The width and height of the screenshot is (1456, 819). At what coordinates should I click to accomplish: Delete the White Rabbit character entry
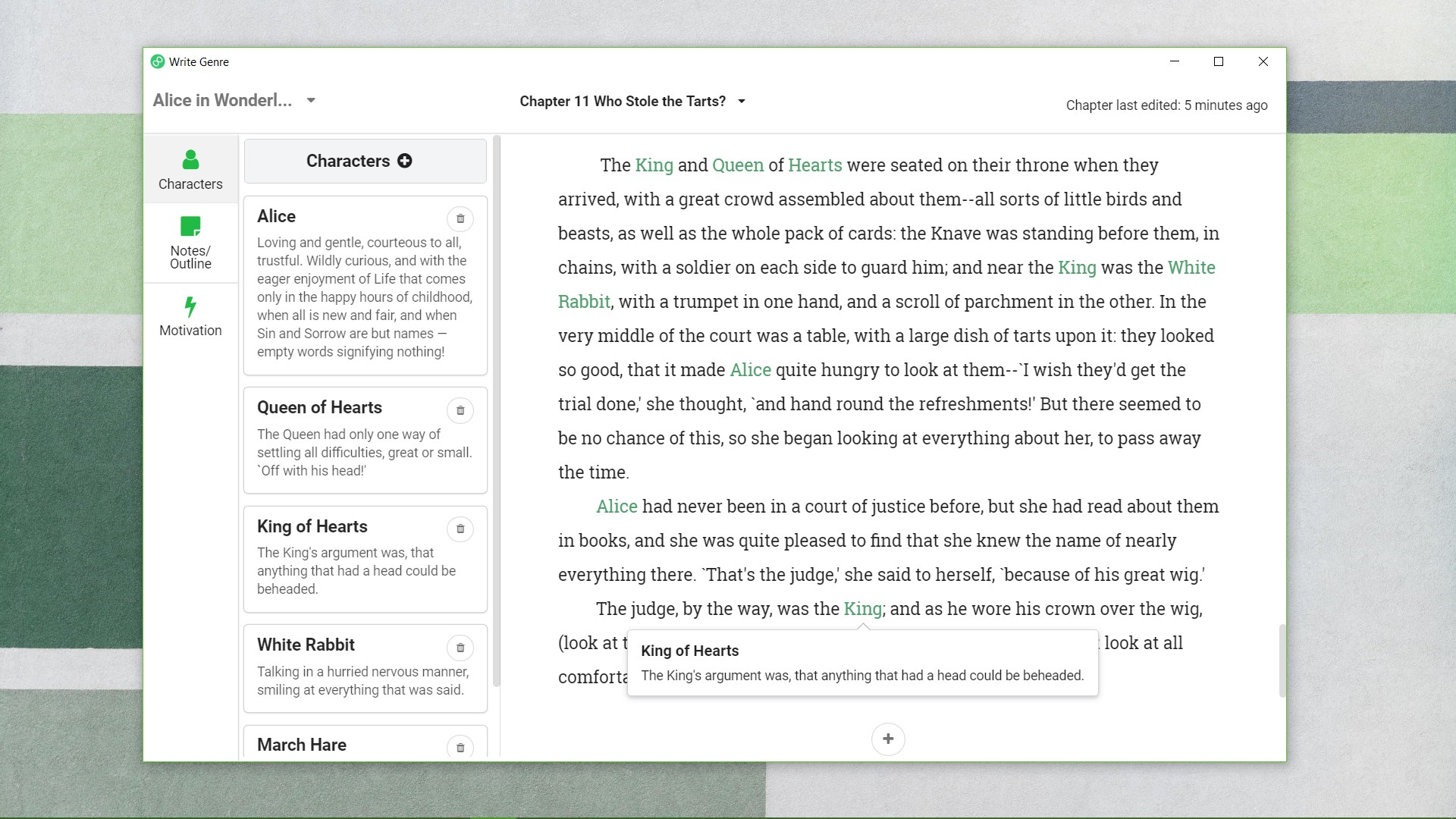pyautogui.click(x=460, y=648)
